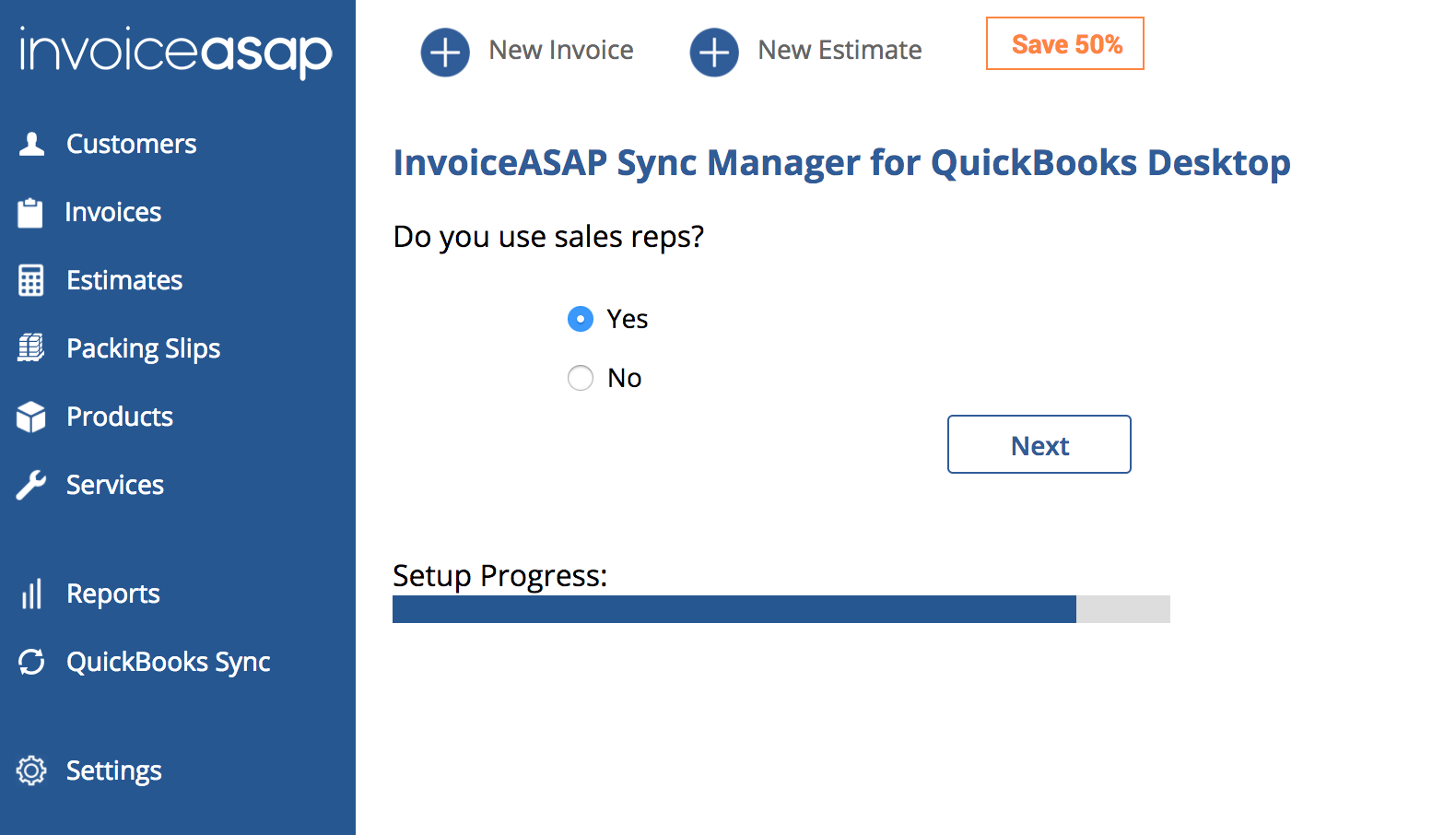Click the Packing Slips stacked papers icon
The width and height of the screenshot is (1456, 835).
pos(31,348)
